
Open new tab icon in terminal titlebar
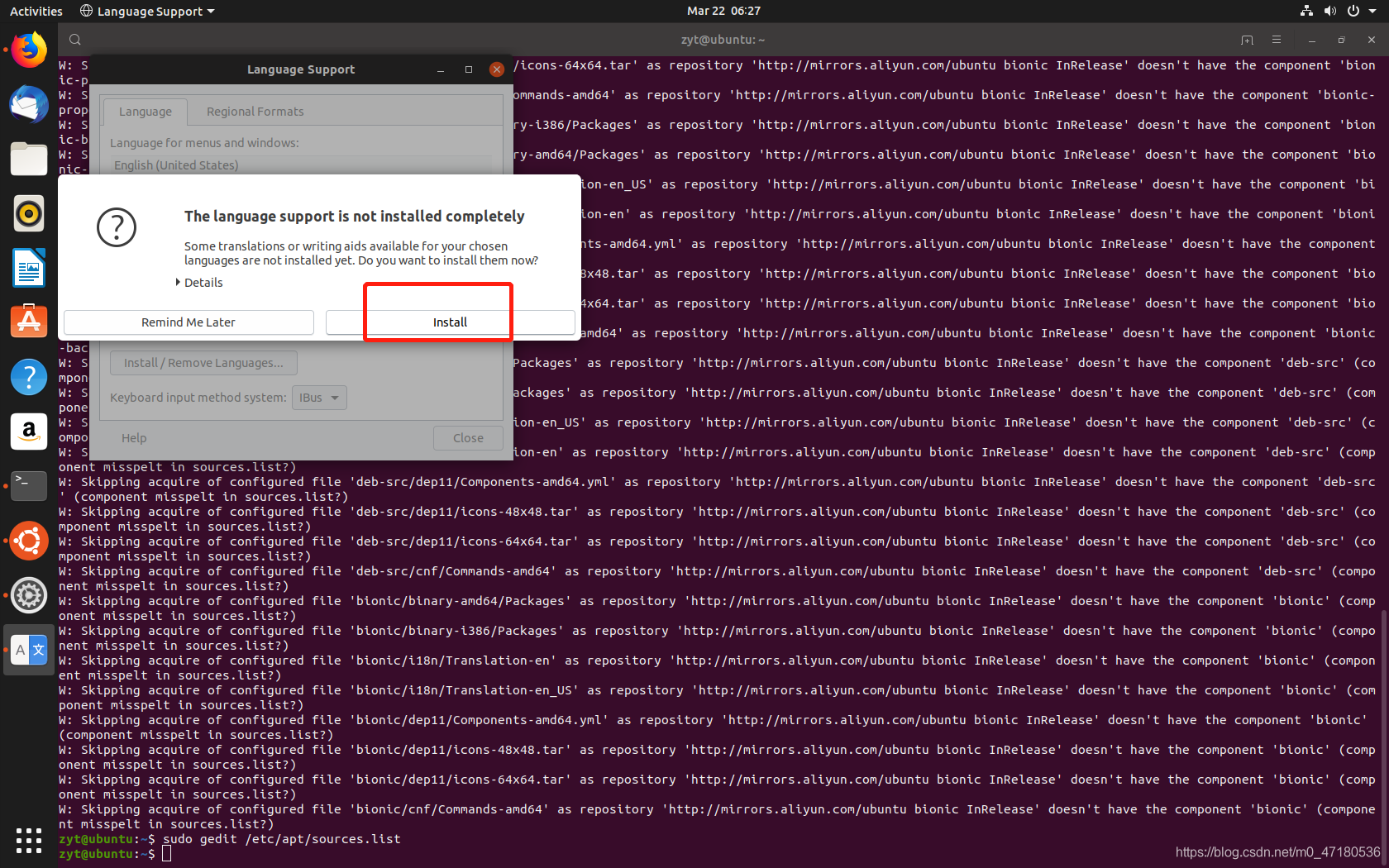click(1247, 40)
